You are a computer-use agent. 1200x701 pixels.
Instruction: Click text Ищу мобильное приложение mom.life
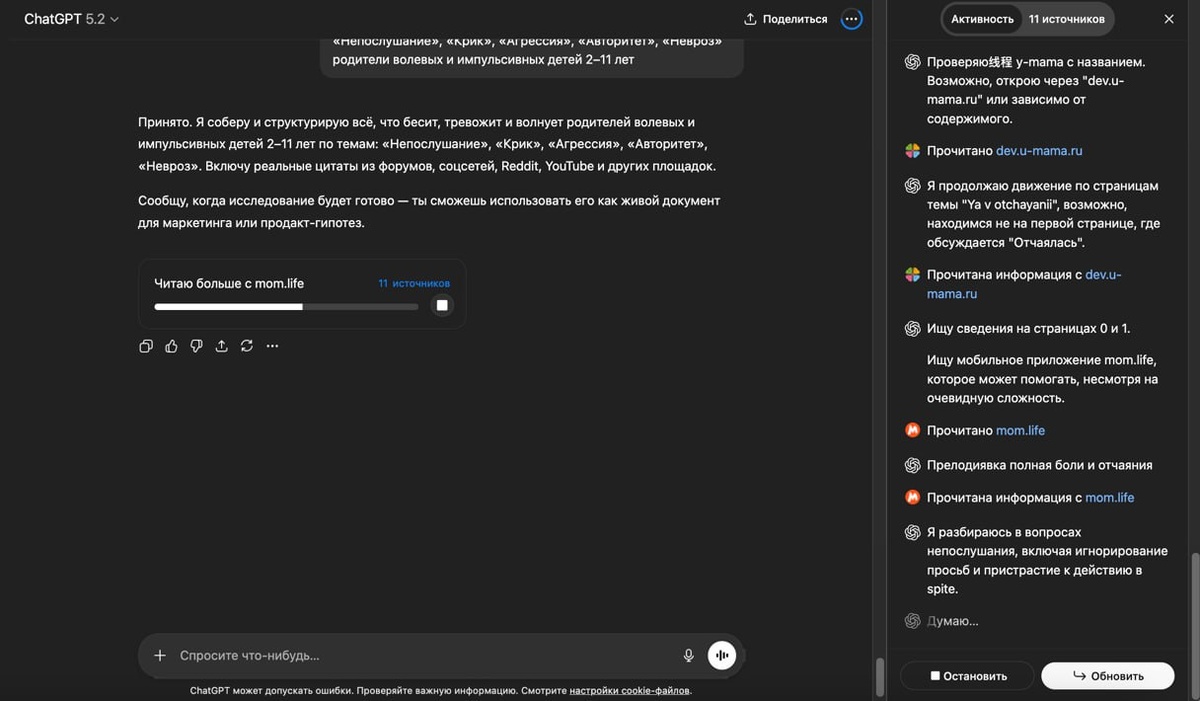pyautogui.click(x=1042, y=379)
